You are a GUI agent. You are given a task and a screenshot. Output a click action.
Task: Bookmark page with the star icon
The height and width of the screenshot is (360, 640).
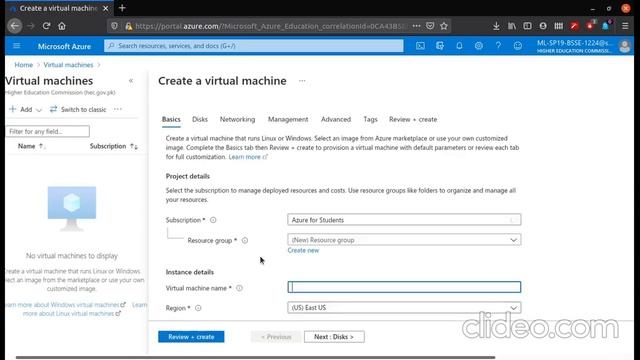(444, 26)
